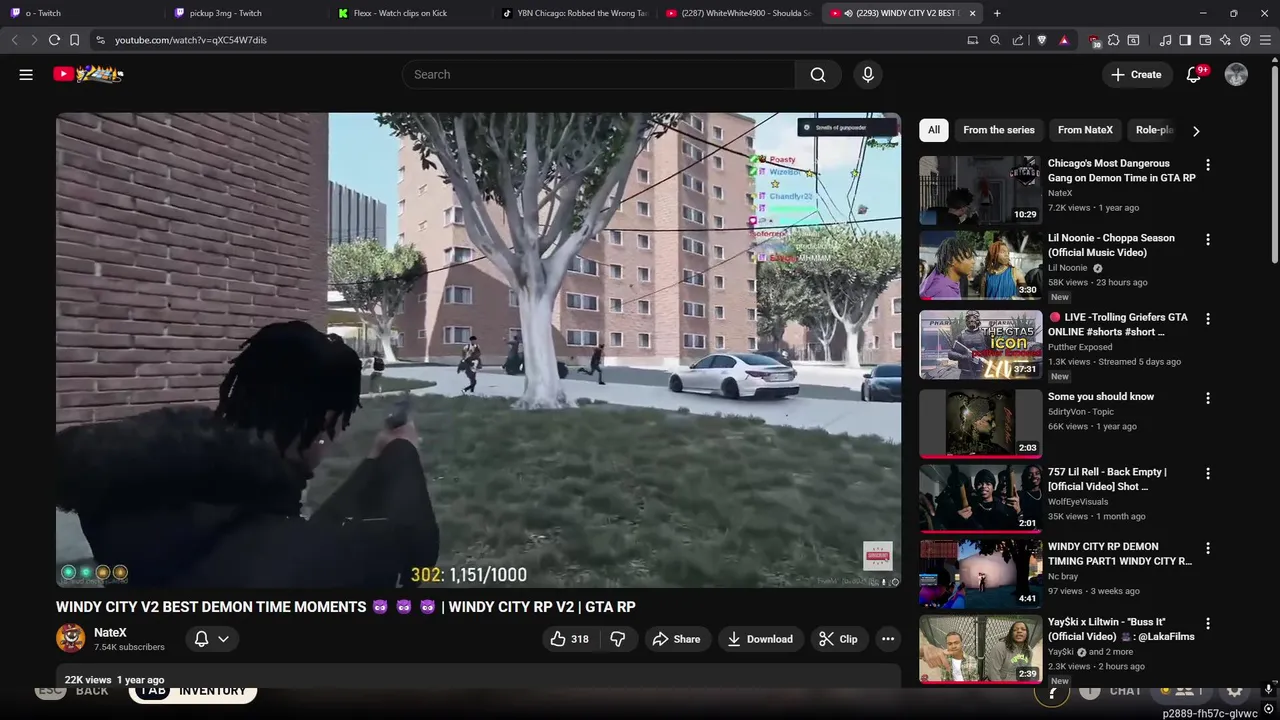The image size is (1280, 720).
Task: Share this page from address bar
Action: [x=1018, y=40]
